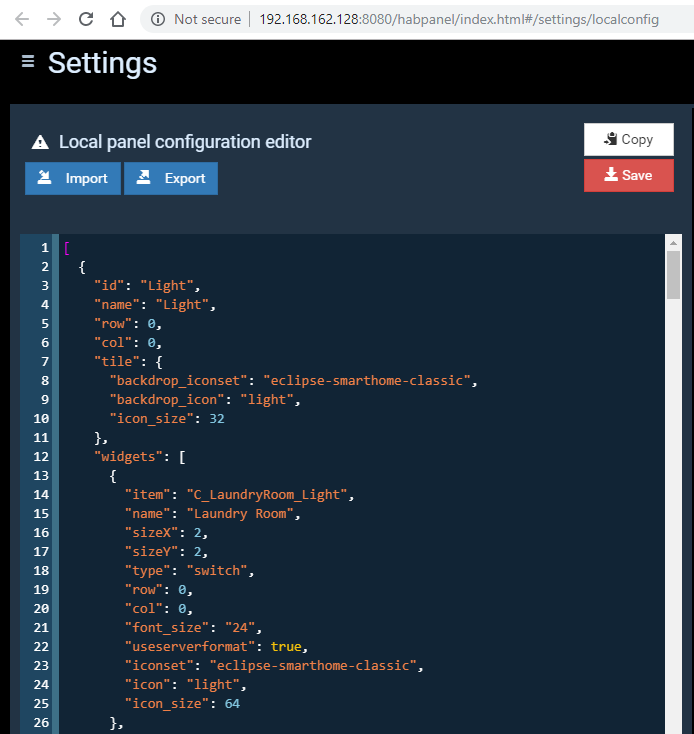694x734 pixels.
Task: Click the editor scrollbar thumb
Action: tap(673, 275)
